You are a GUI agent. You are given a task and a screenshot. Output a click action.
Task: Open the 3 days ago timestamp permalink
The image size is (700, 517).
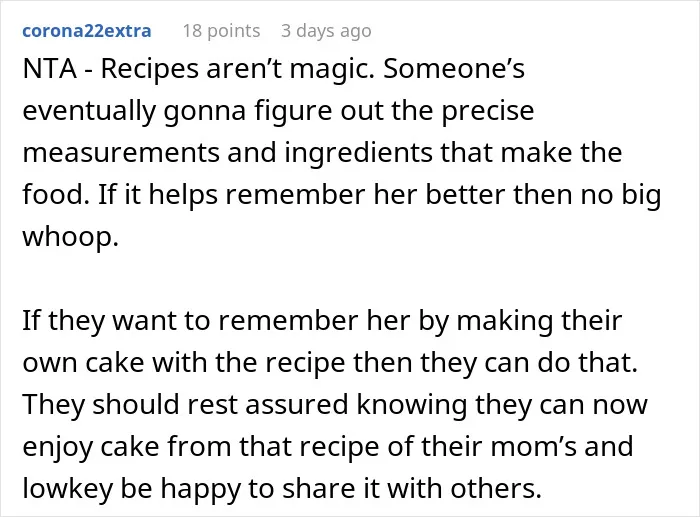click(x=326, y=31)
